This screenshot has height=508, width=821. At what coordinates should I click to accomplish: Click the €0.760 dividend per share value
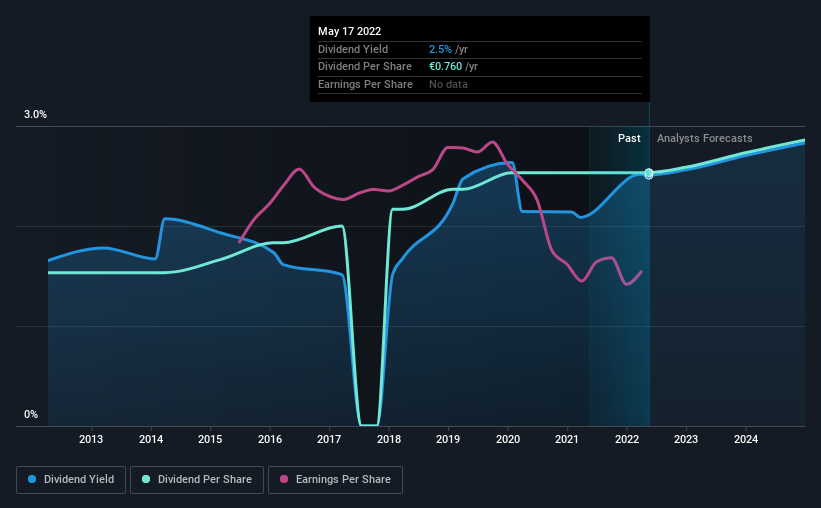pyautogui.click(x=446, y=67)
